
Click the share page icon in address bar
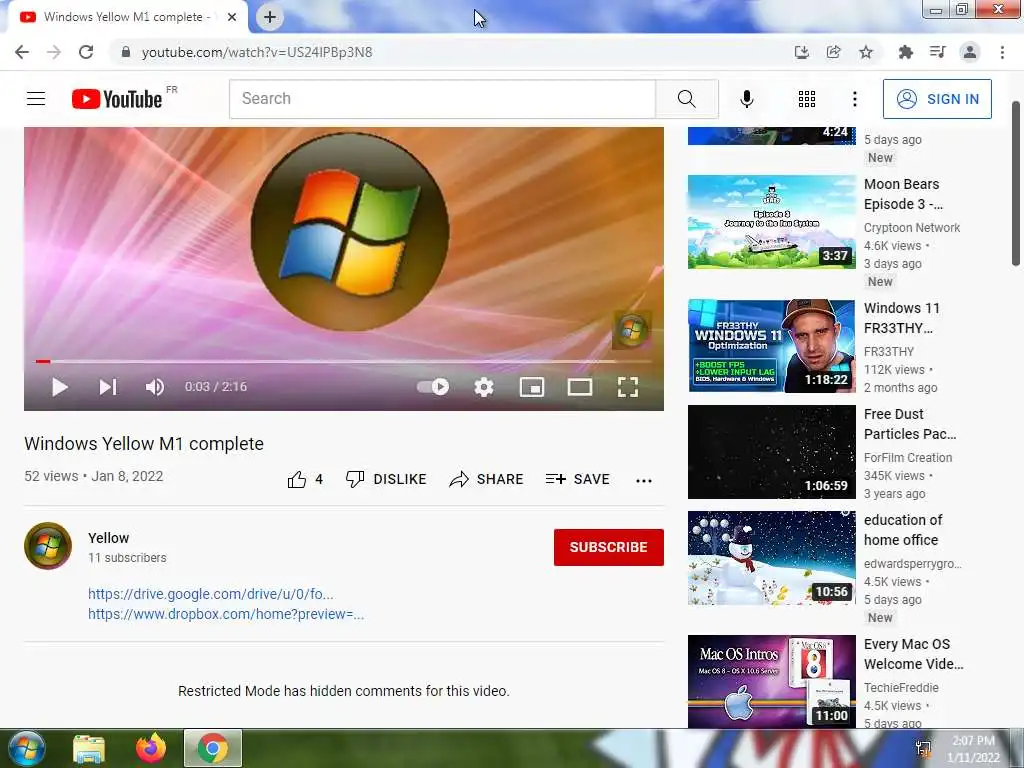coord(834,52)
